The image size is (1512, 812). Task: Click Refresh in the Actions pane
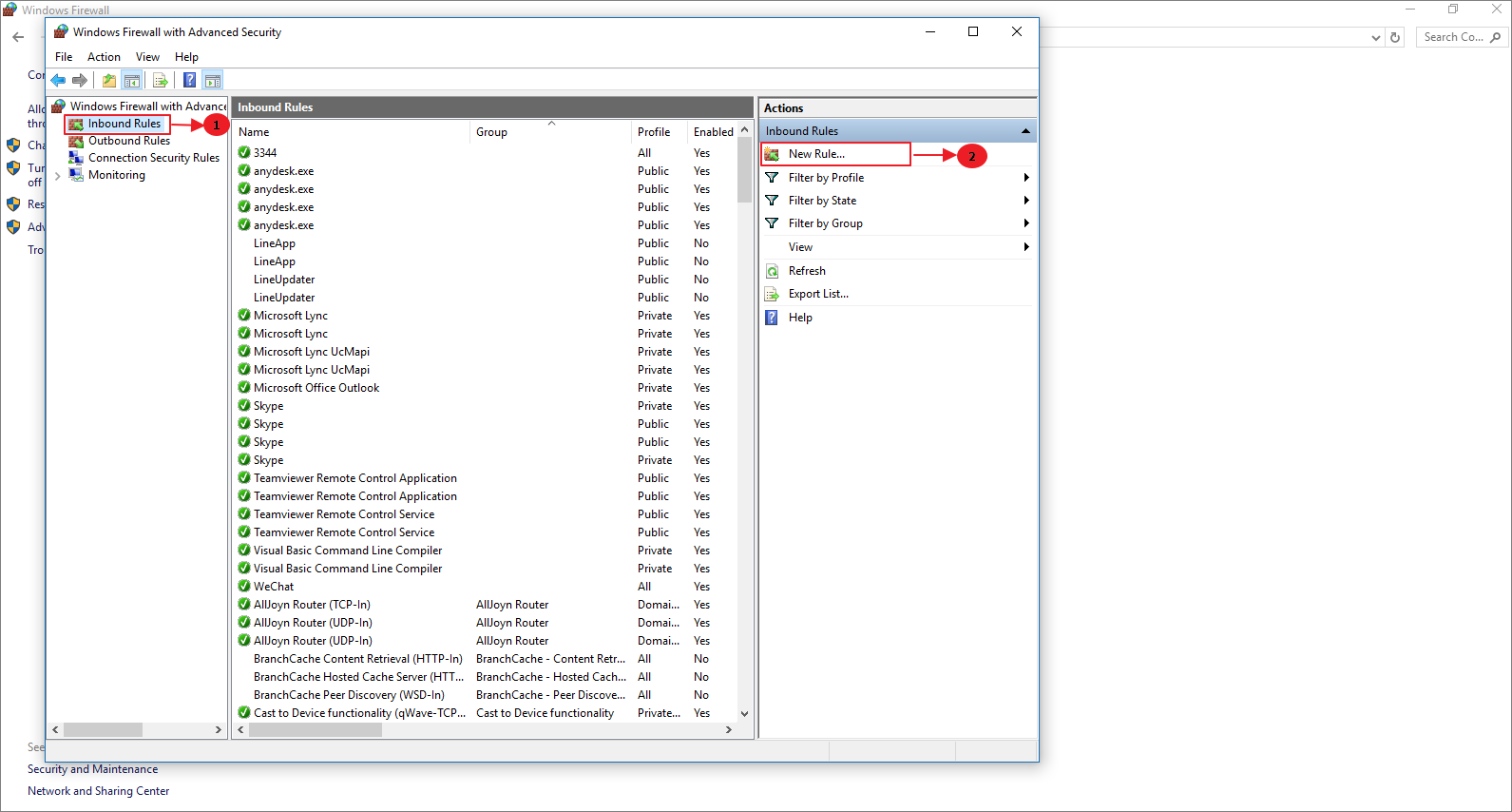807,271
